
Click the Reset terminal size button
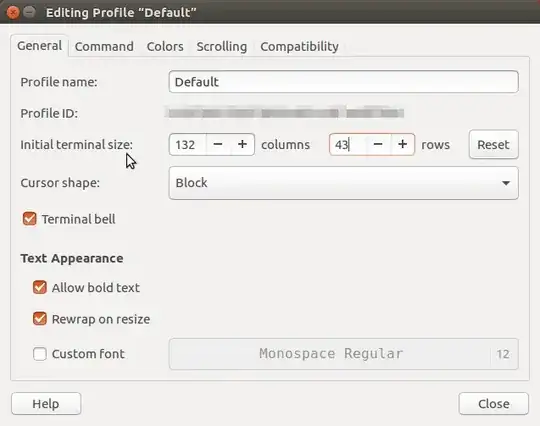pyautogui.click(x=494, y=145)
